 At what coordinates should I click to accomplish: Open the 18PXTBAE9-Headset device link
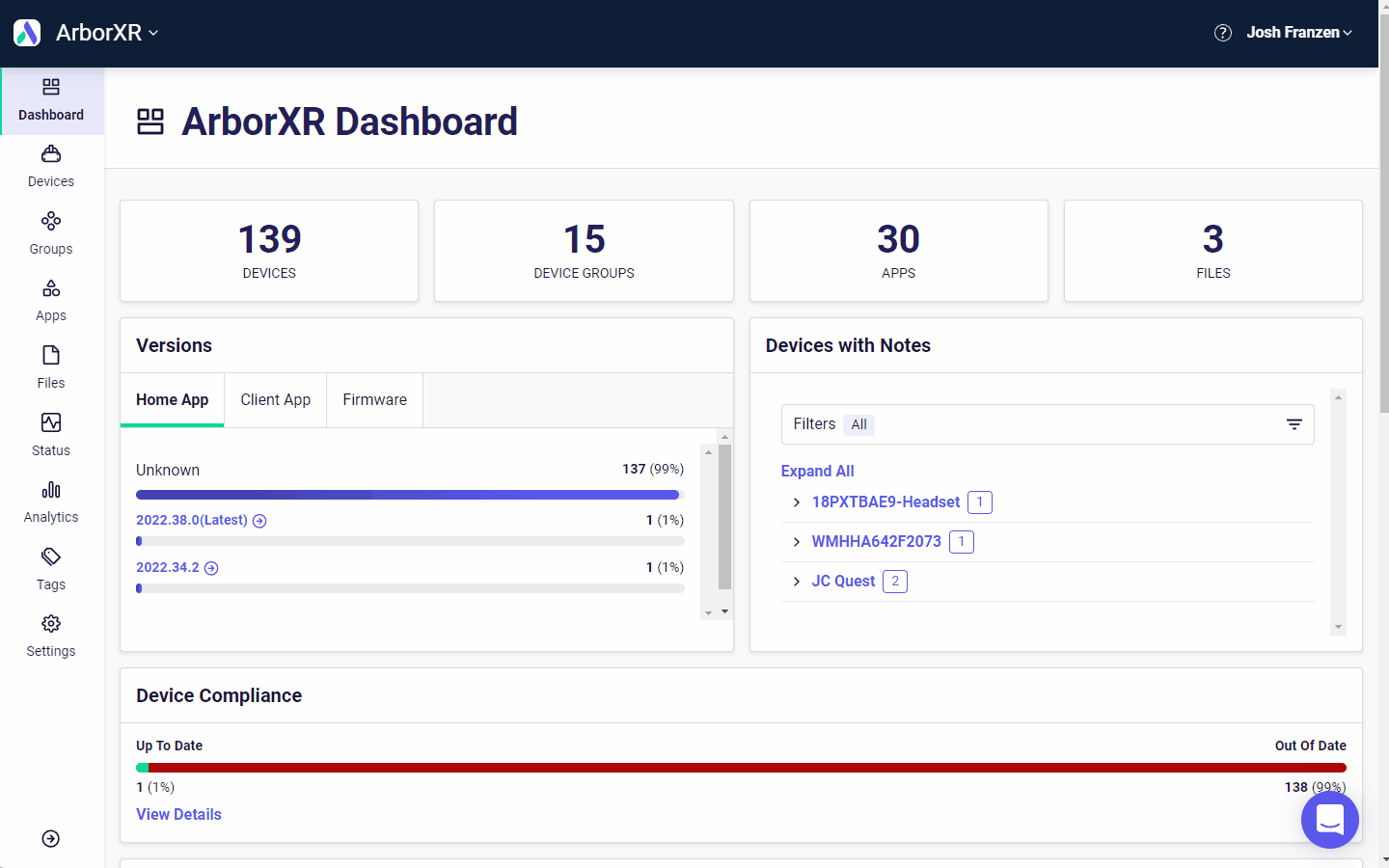coord(885,502)
